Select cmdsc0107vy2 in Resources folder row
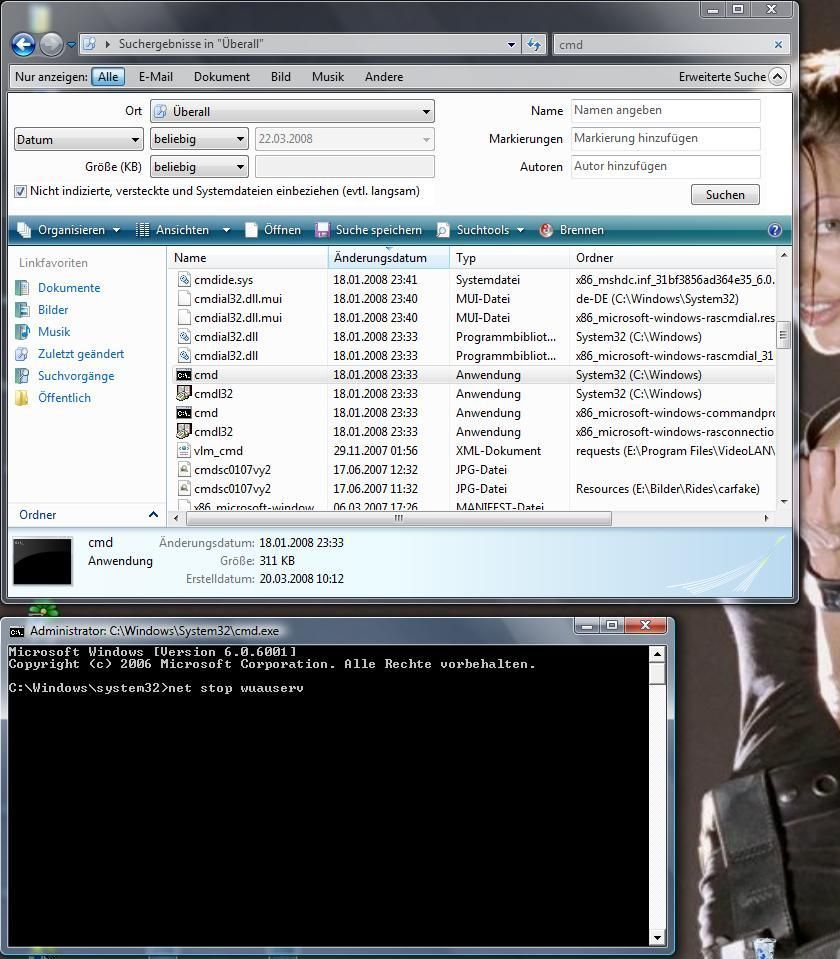Viewport: 840px width, 959px height. 232,488
